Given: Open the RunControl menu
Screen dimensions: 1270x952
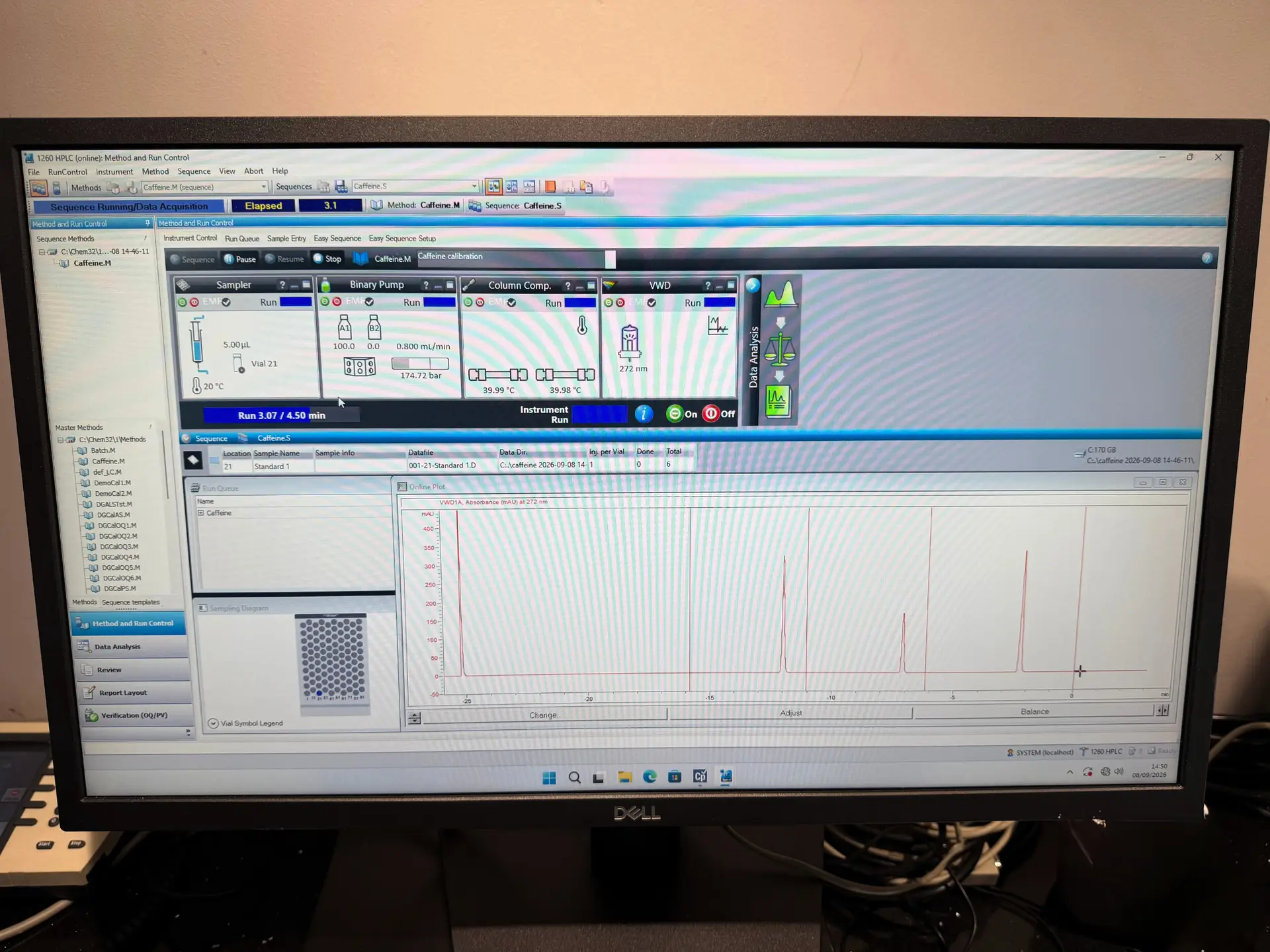Looking at the screenshot, I should pyautogui.click(x=67, y=172).
